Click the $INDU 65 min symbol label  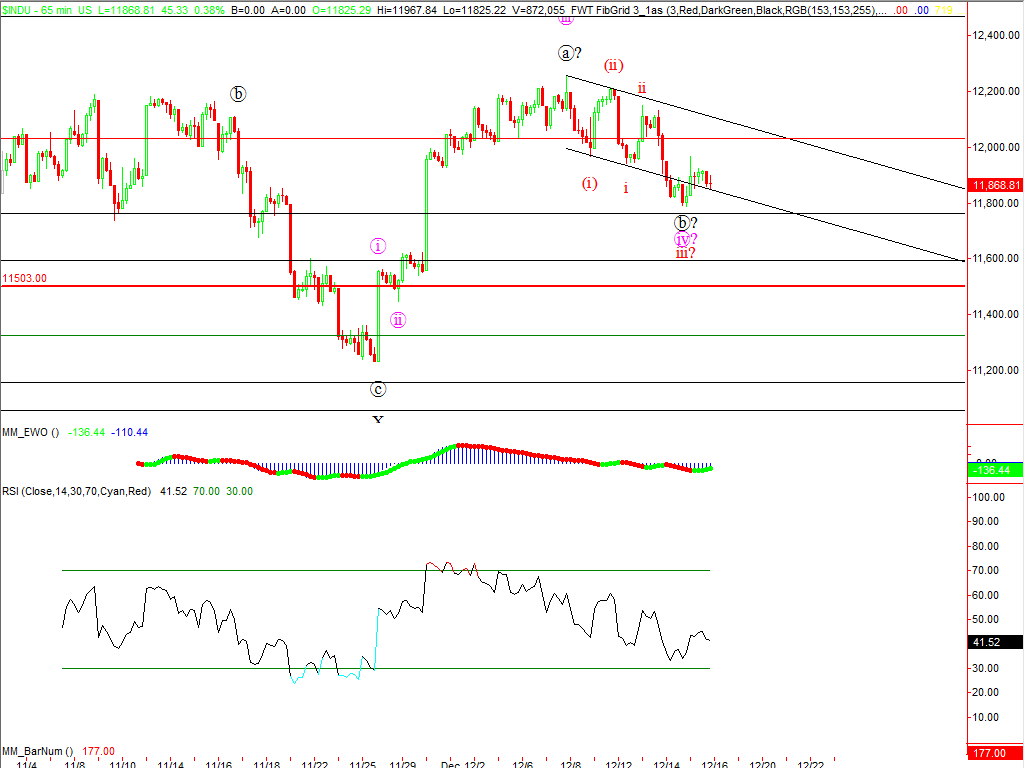[43, 7]
